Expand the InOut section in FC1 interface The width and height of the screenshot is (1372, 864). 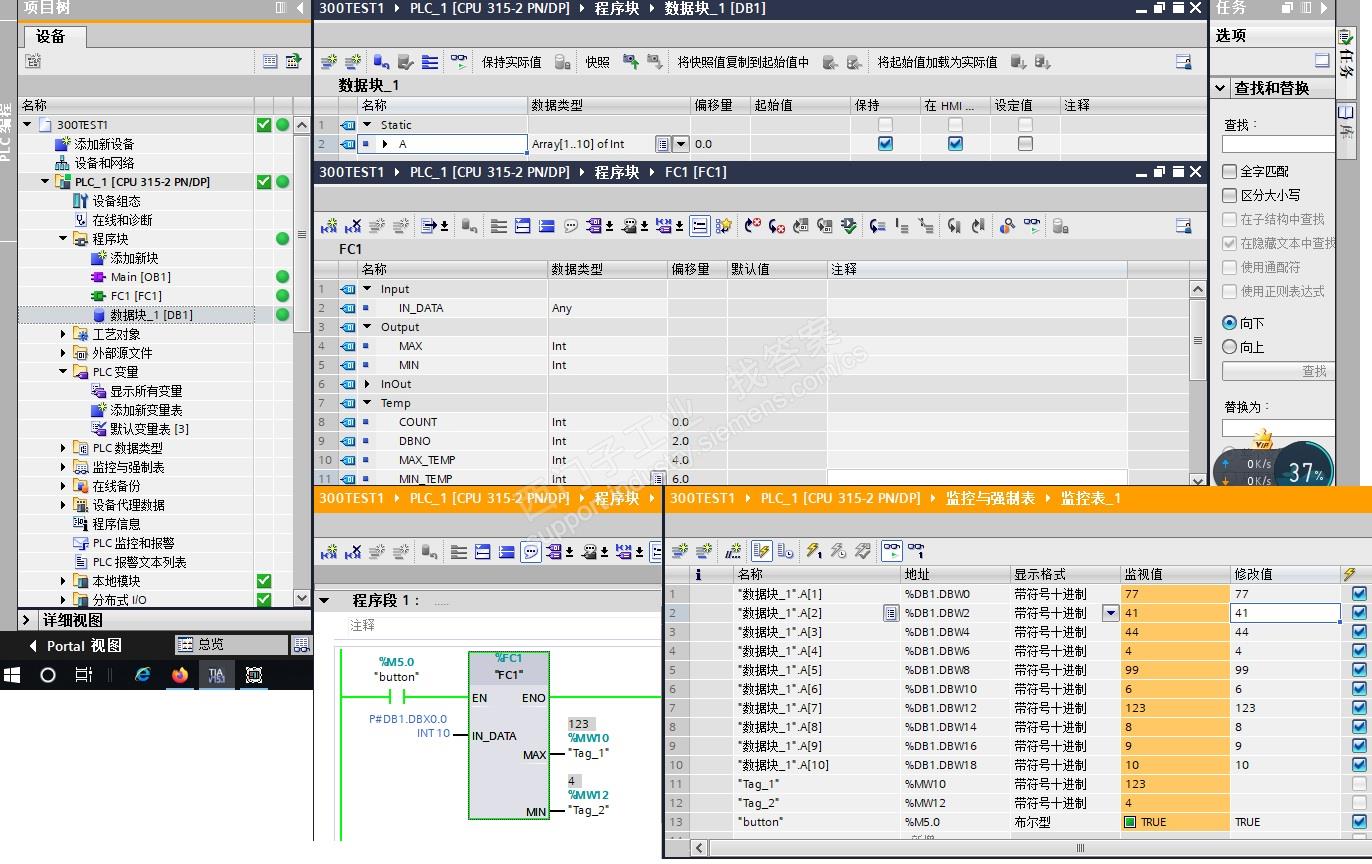pos(367,384)
